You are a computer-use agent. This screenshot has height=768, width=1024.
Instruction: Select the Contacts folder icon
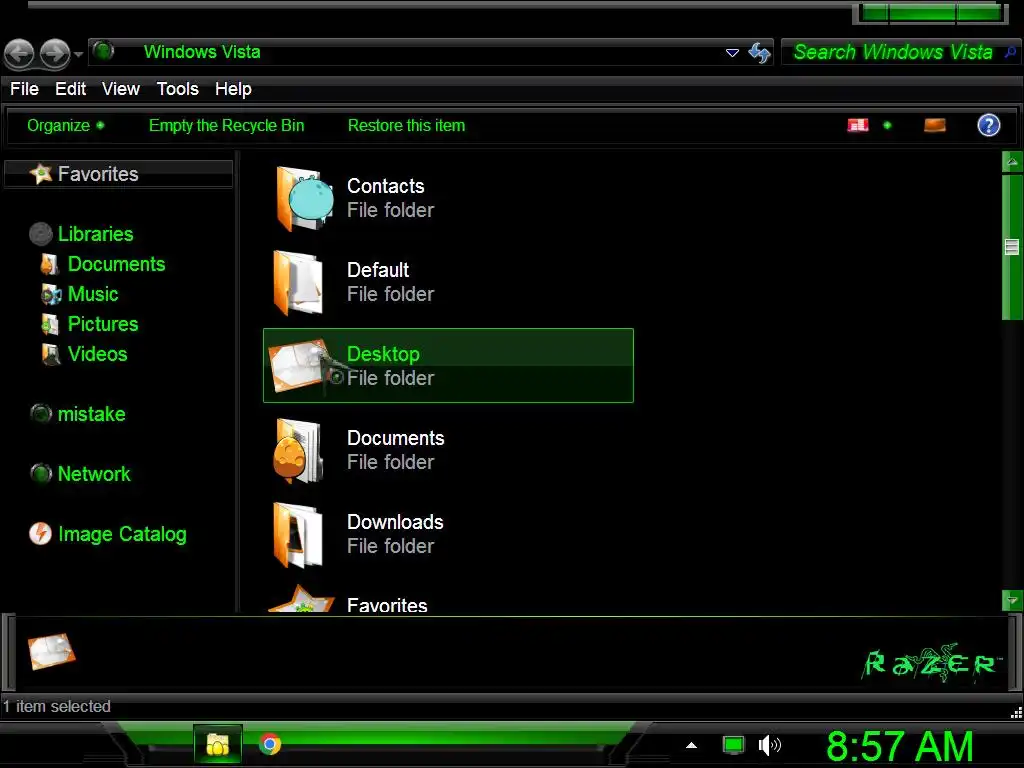point(304,199)
